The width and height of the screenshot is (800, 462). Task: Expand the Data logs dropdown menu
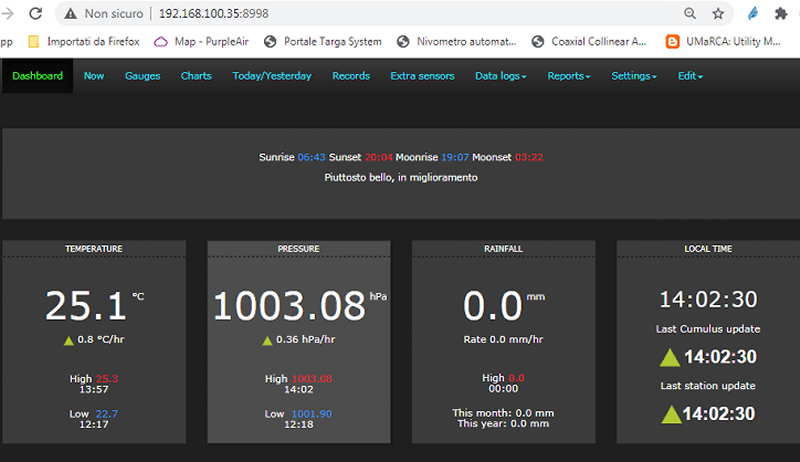click(501, 76)
